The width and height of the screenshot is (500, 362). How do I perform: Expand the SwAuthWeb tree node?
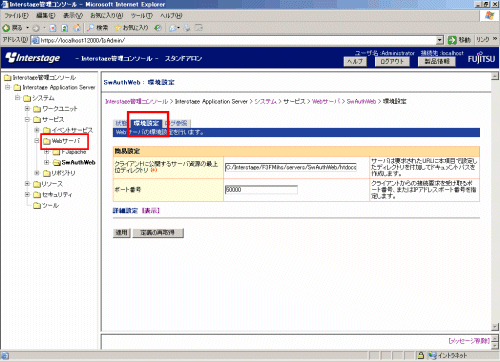(47, 162)
